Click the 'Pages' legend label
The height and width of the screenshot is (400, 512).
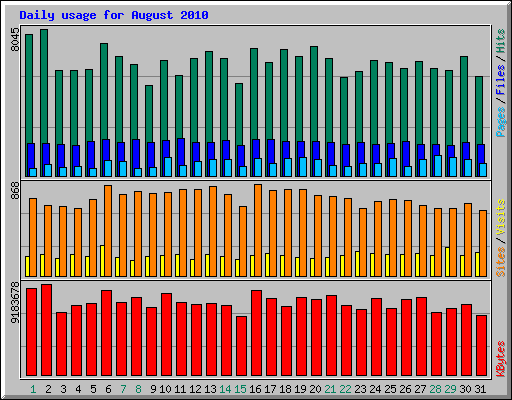[501, 122]
